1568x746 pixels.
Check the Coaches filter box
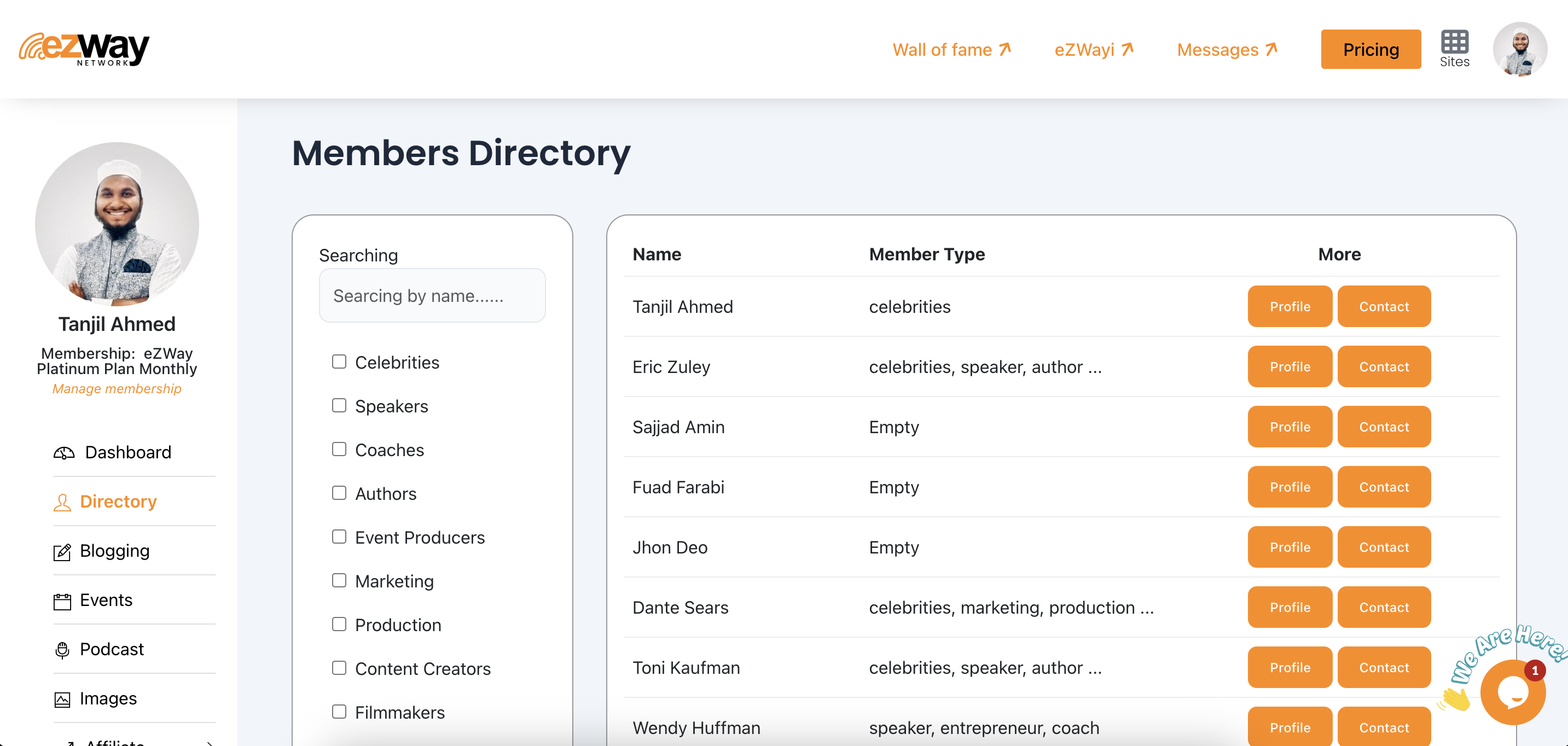click(x=339, y=450)
